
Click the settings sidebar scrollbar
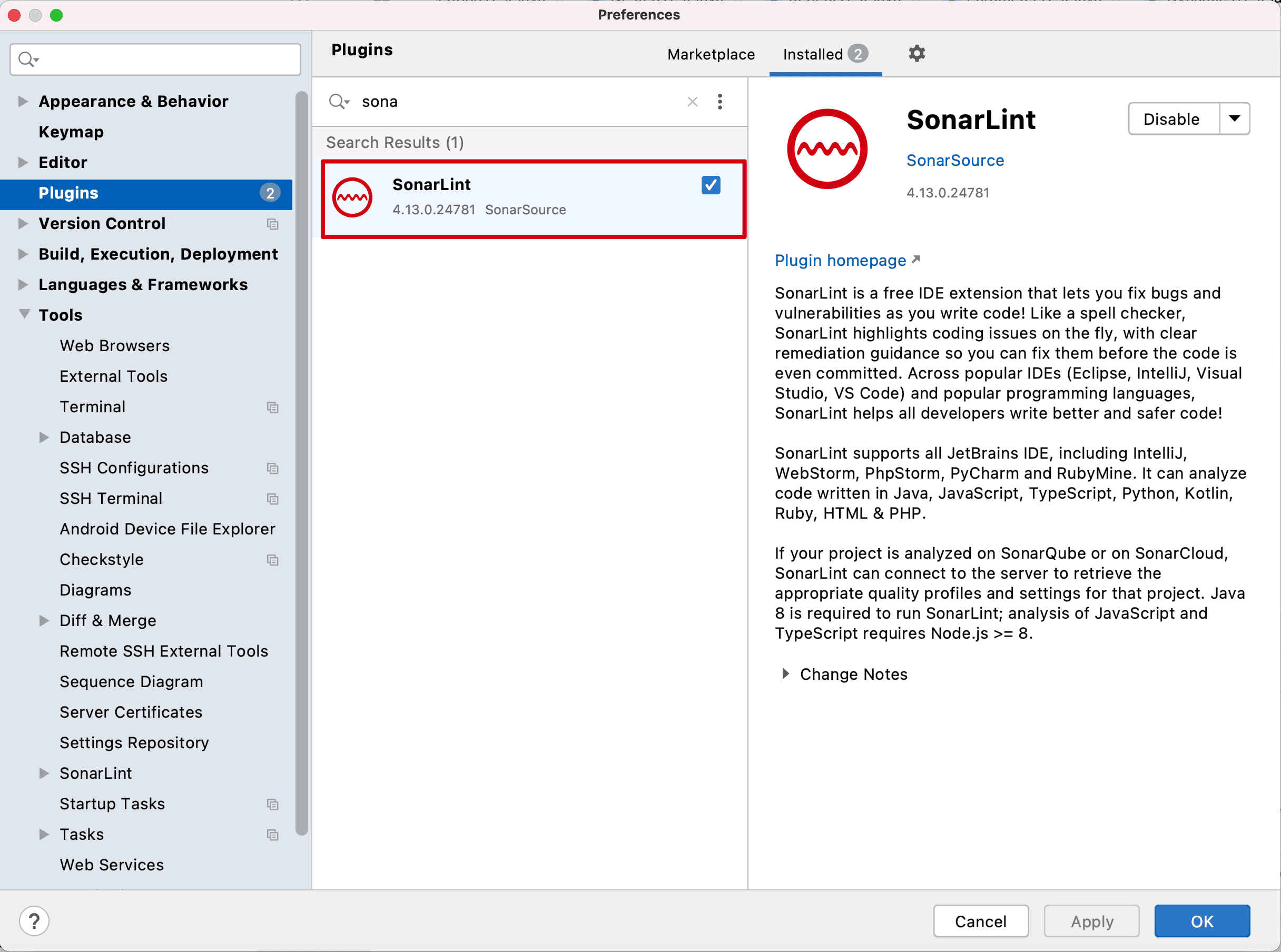[301, 461]
